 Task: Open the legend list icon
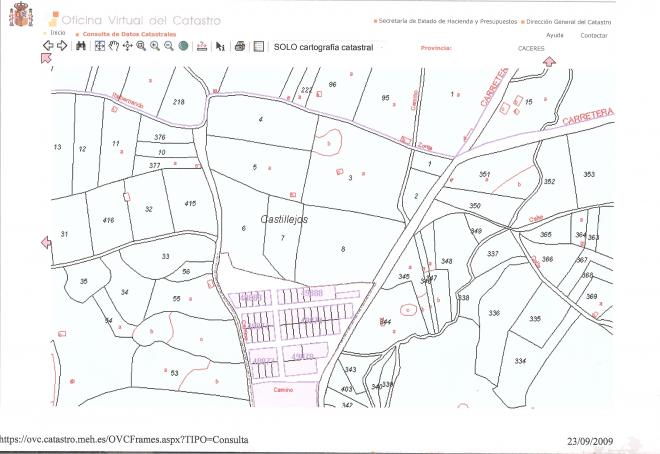point(258,46)
